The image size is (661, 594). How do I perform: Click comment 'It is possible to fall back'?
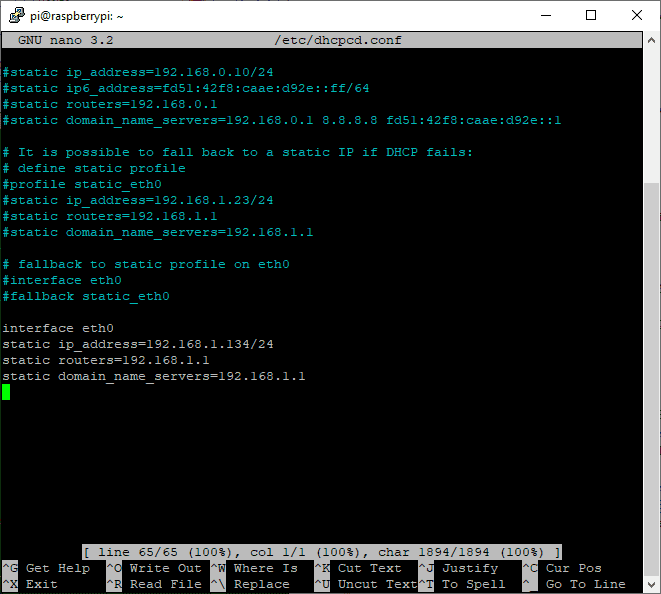coord(238,152)
